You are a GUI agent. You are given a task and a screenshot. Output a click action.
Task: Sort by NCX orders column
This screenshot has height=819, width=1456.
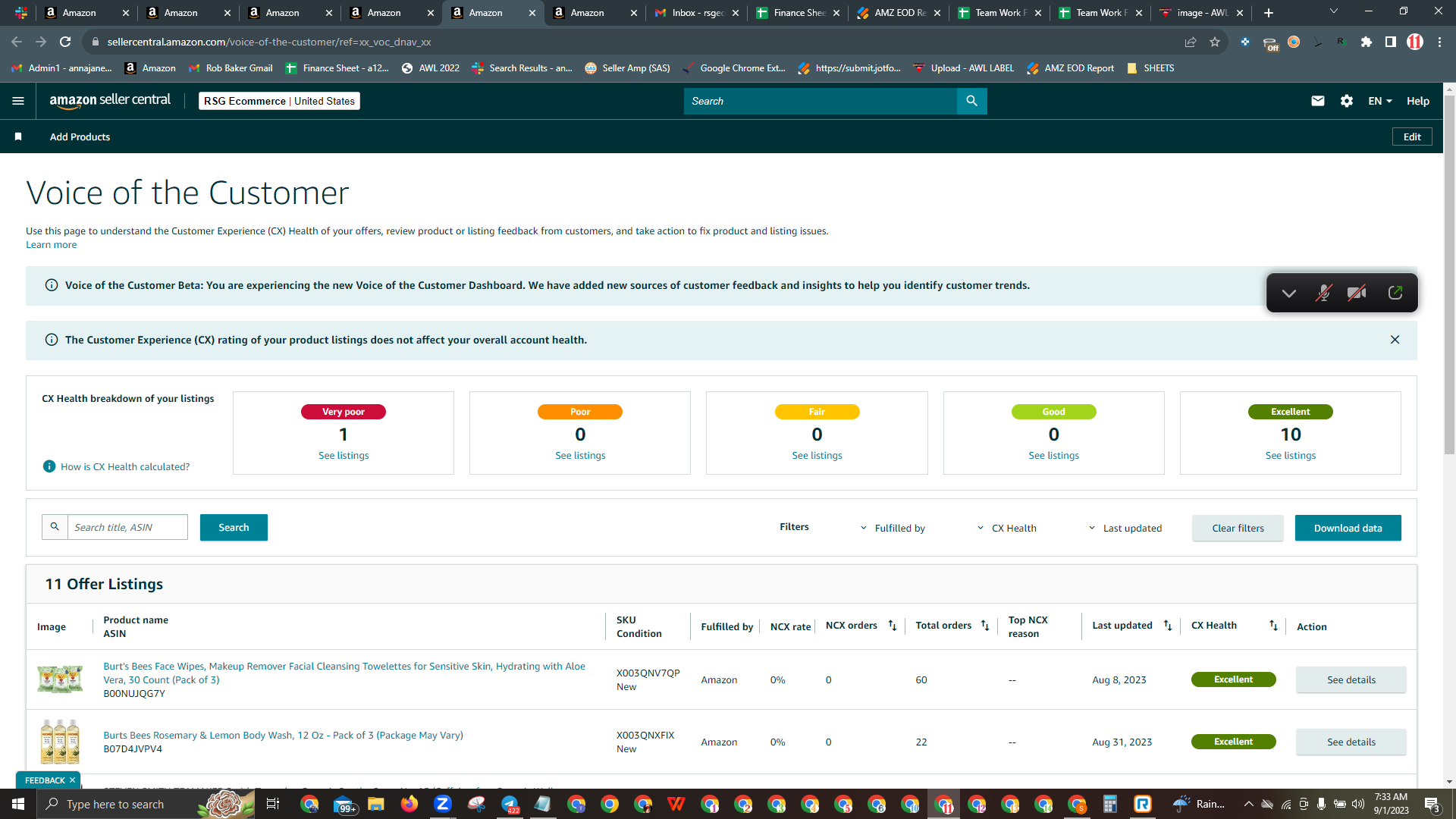click(893, 626)
